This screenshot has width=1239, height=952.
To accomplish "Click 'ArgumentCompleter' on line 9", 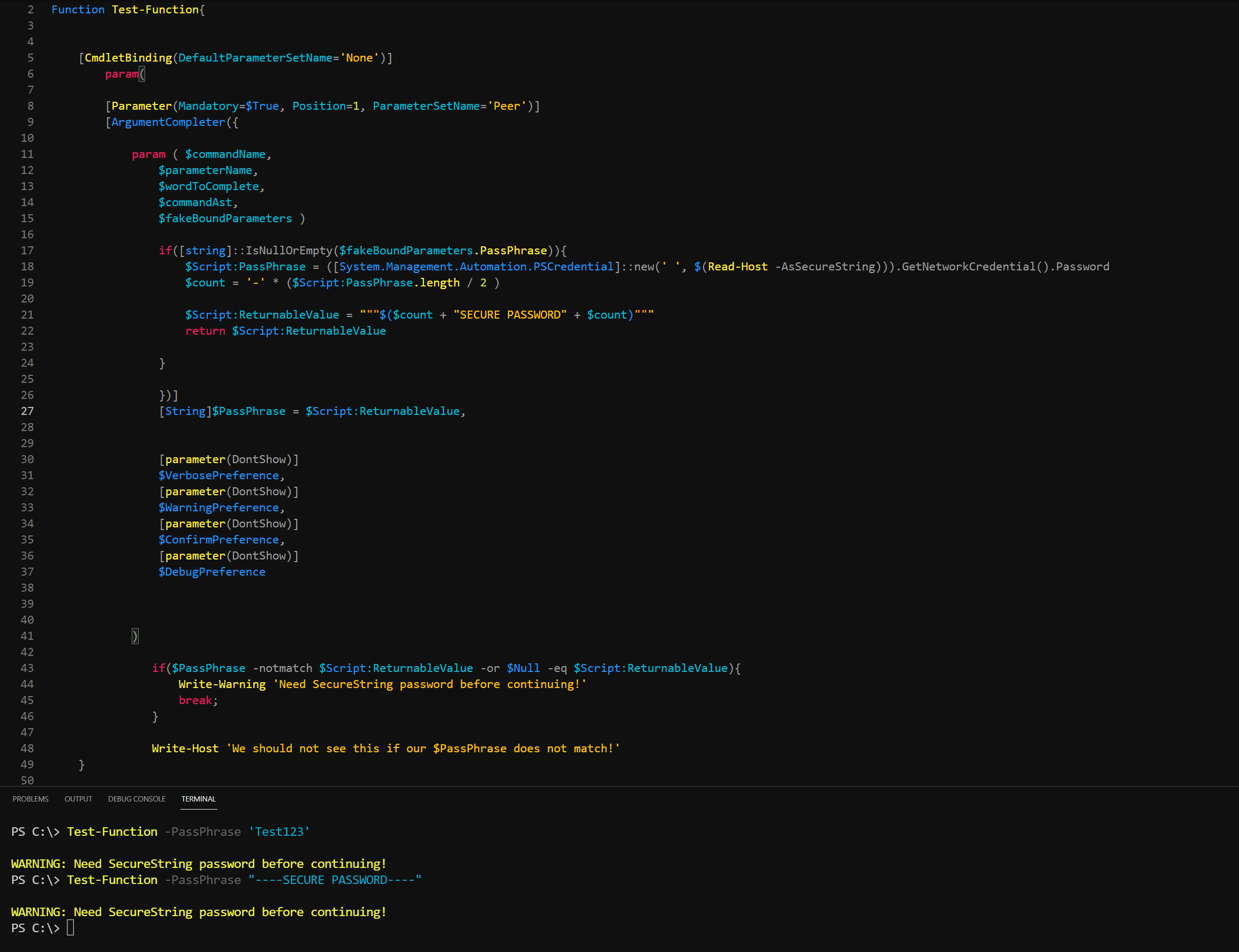I will pos(168,122).
